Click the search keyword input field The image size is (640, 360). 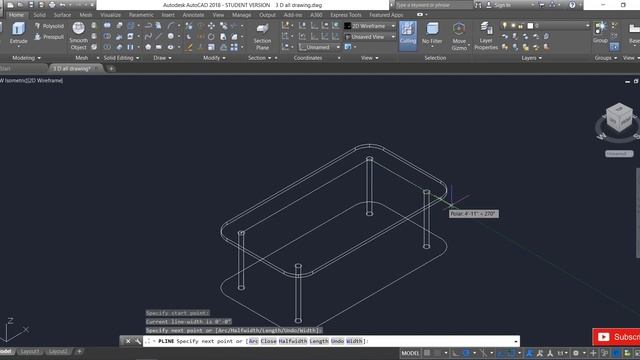tap(433, 5)
